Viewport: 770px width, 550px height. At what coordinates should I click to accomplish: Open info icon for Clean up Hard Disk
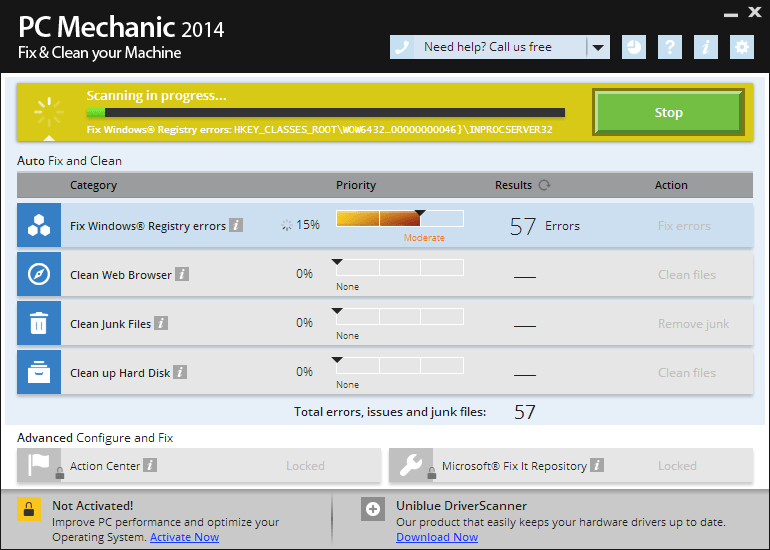click(180, 372)
